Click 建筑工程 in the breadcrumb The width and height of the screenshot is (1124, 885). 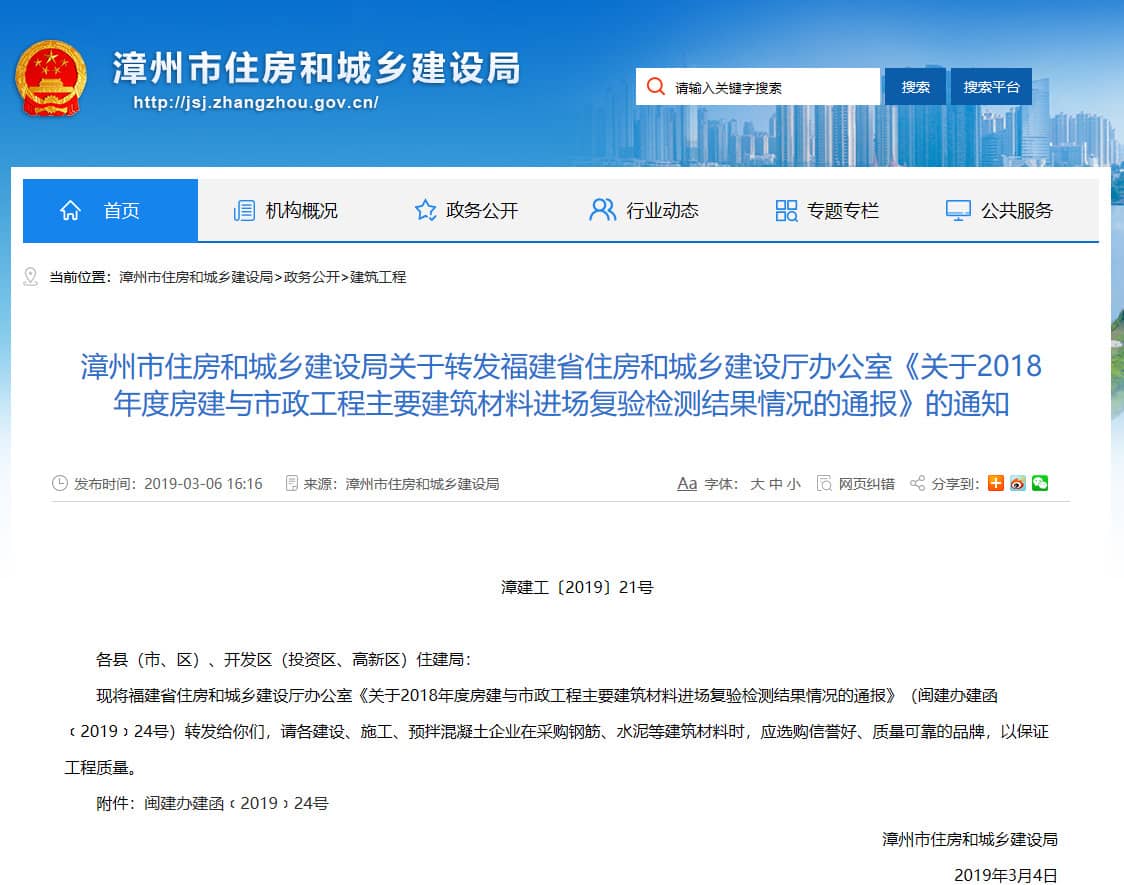coord(378,277)
